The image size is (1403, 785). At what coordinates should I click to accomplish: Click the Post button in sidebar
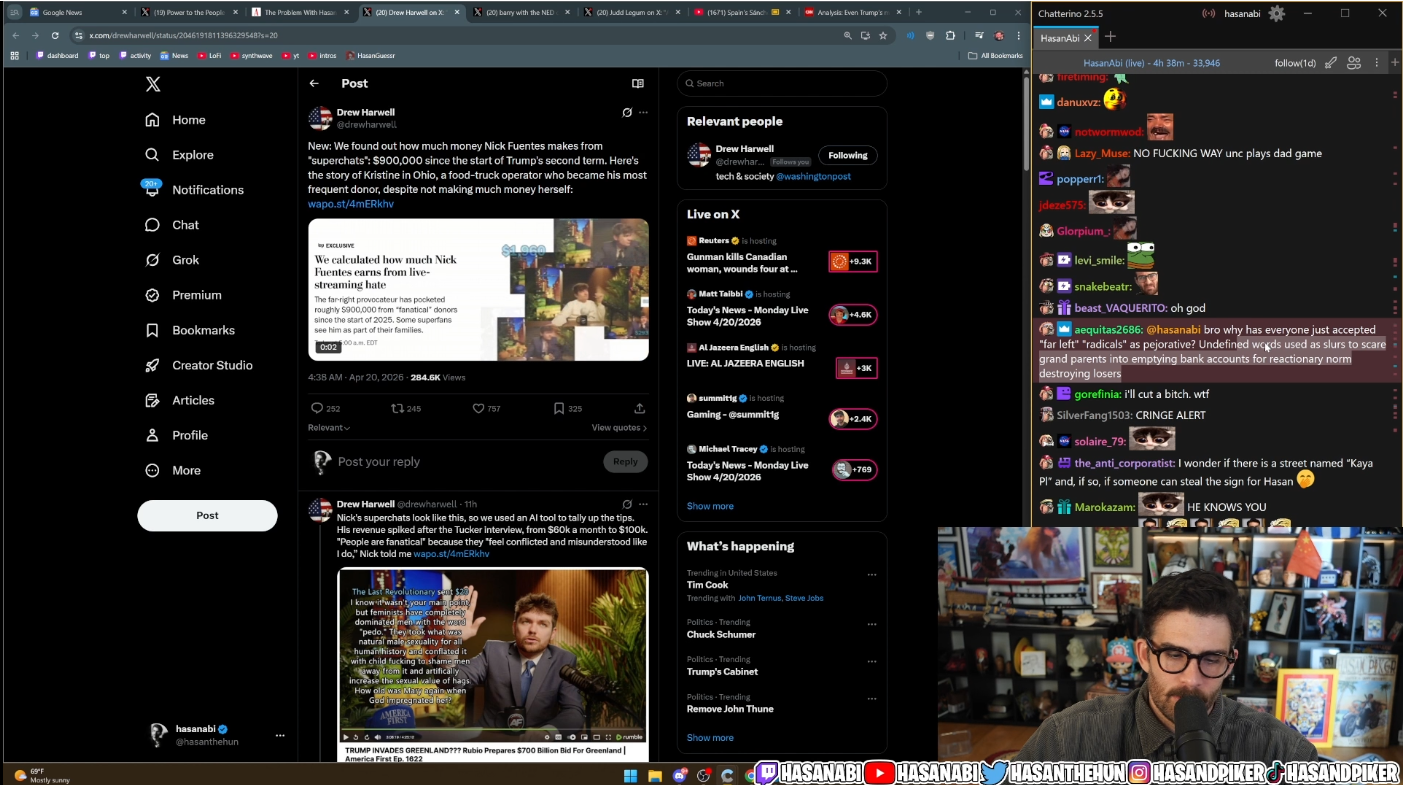pyautogui.click(x=207, y=515)
